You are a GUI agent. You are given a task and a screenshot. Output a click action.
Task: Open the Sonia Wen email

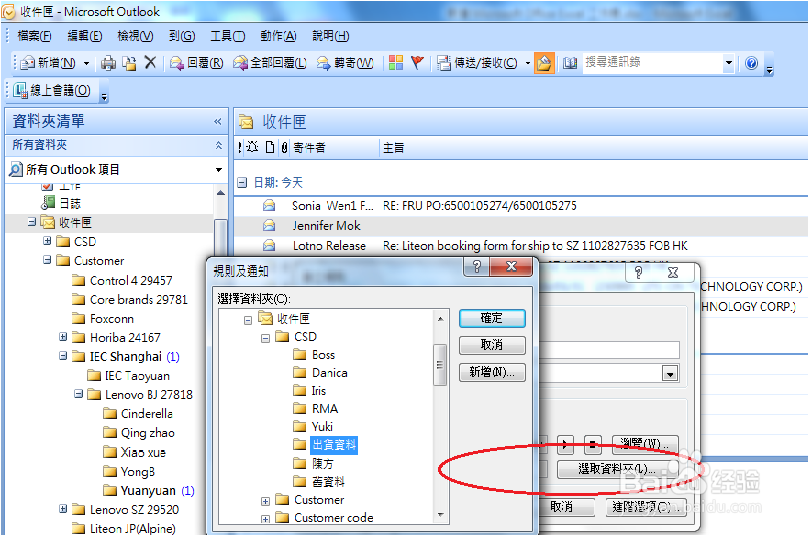point(520,206)
